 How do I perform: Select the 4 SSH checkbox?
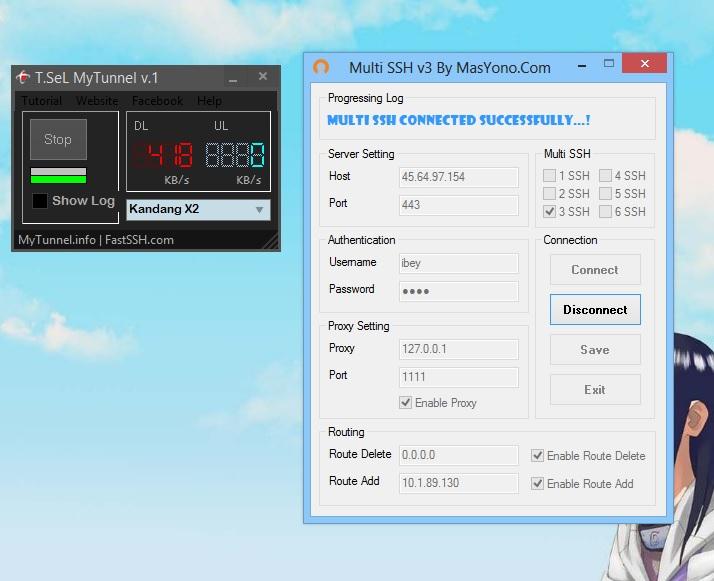605,175
